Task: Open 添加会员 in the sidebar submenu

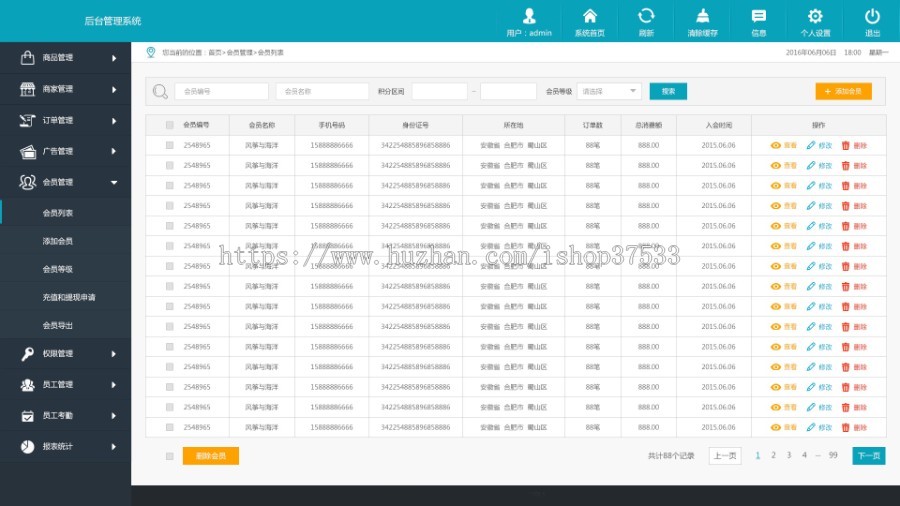Action: tap(57, 241)
